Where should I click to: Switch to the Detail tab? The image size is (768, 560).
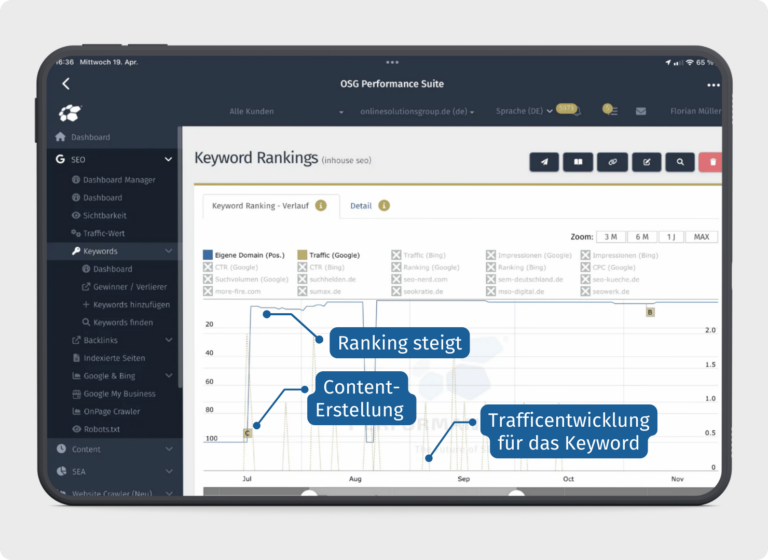point(361,206)
